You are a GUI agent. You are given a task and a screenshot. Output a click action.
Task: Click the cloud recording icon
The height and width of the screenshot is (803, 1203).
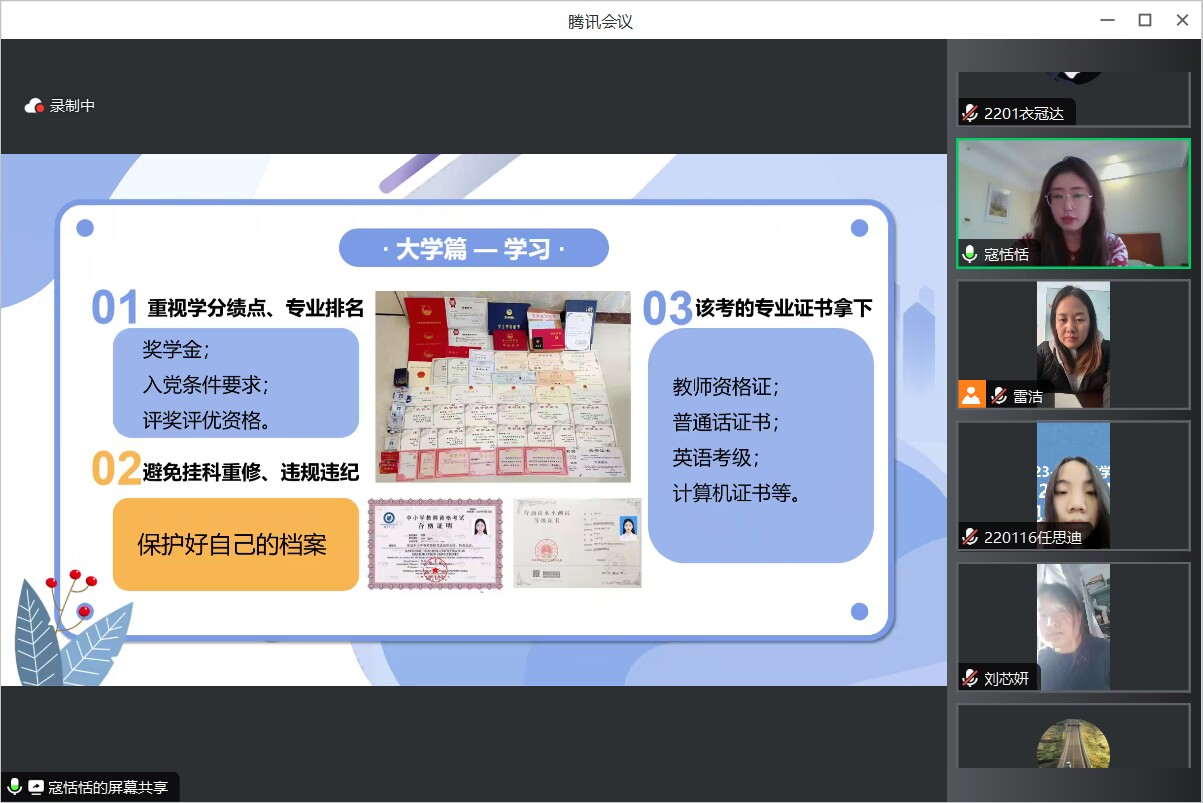(35, 105)
